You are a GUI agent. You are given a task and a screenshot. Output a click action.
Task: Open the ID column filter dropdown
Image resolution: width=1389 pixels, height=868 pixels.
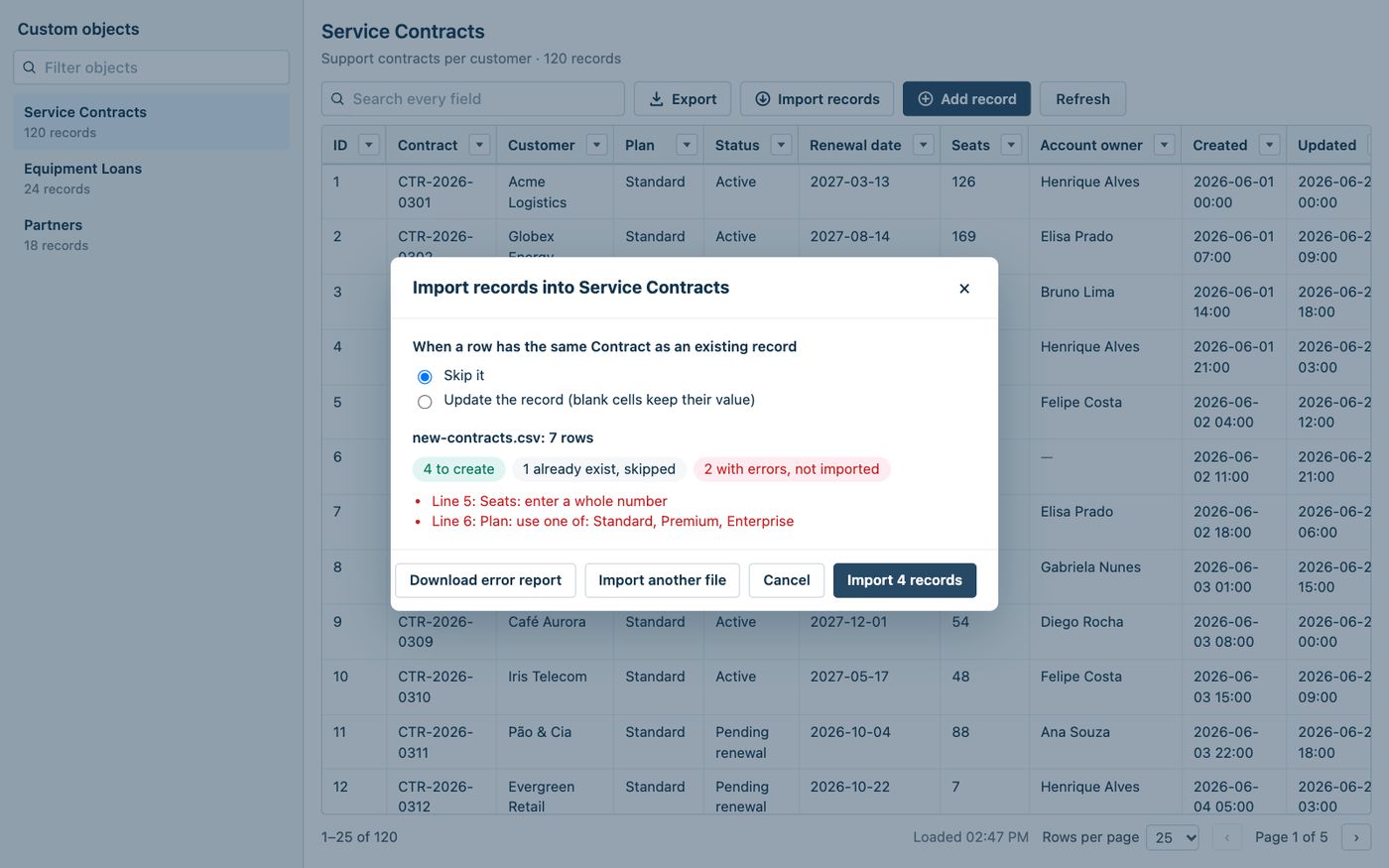coord(369,145)
